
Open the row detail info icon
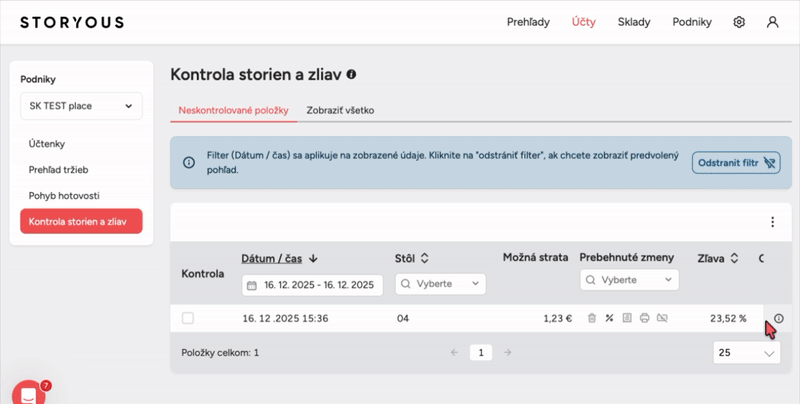[x=779, y=318]
